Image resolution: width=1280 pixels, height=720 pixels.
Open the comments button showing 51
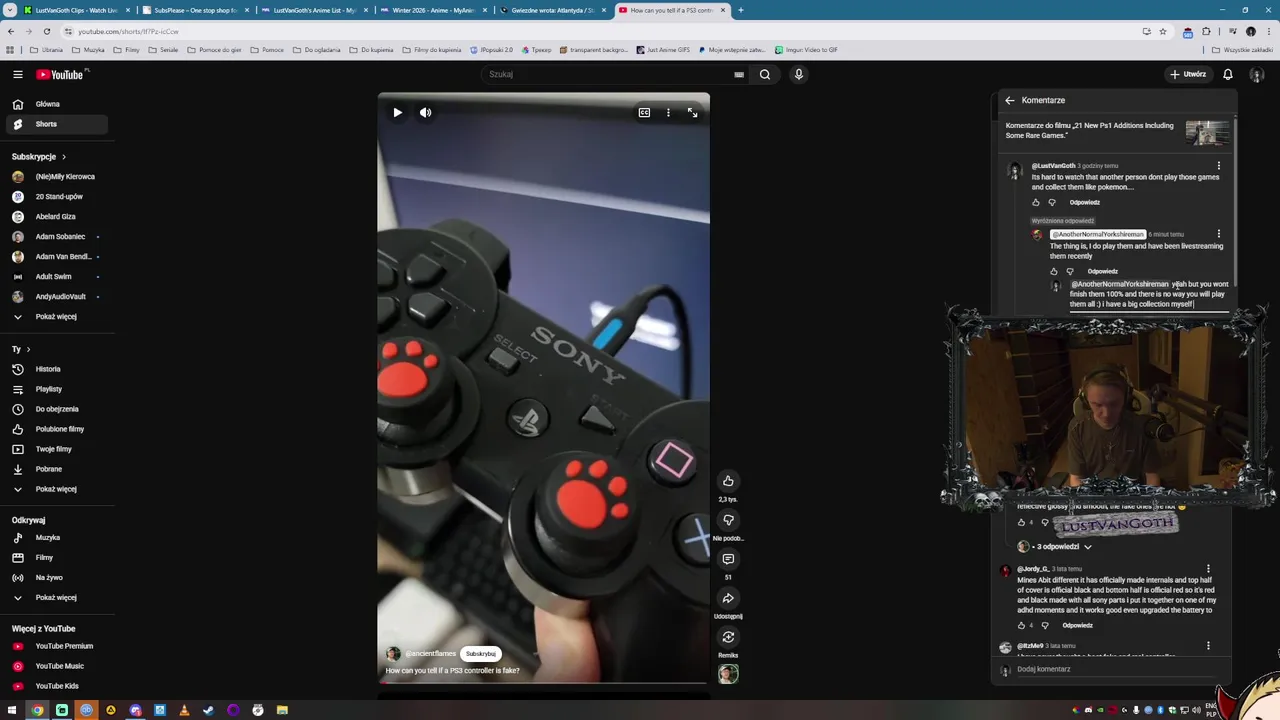[x=728, y=559]
